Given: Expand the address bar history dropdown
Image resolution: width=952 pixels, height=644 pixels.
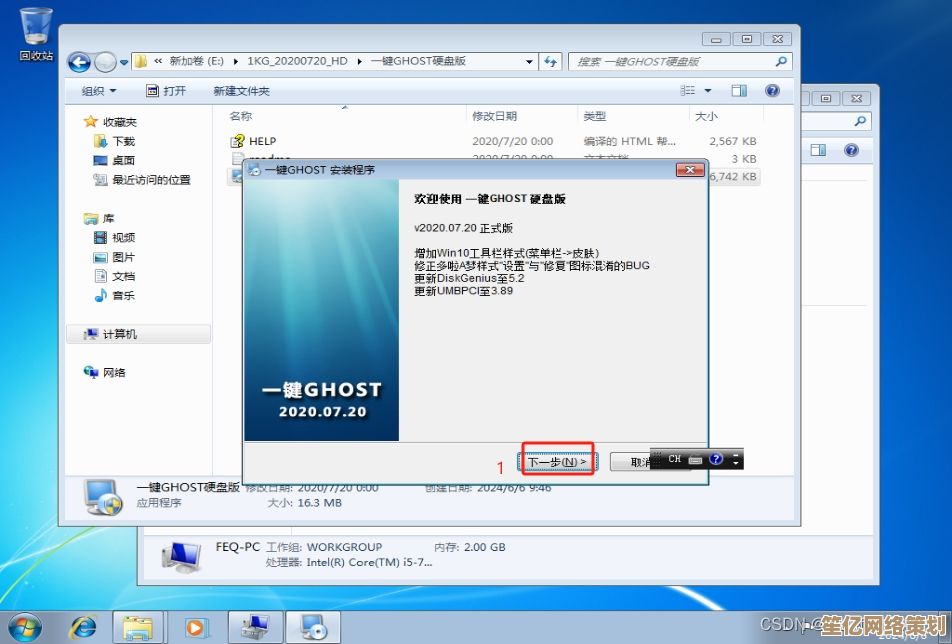Looking at the screenshot, I should tap(529, 62).
